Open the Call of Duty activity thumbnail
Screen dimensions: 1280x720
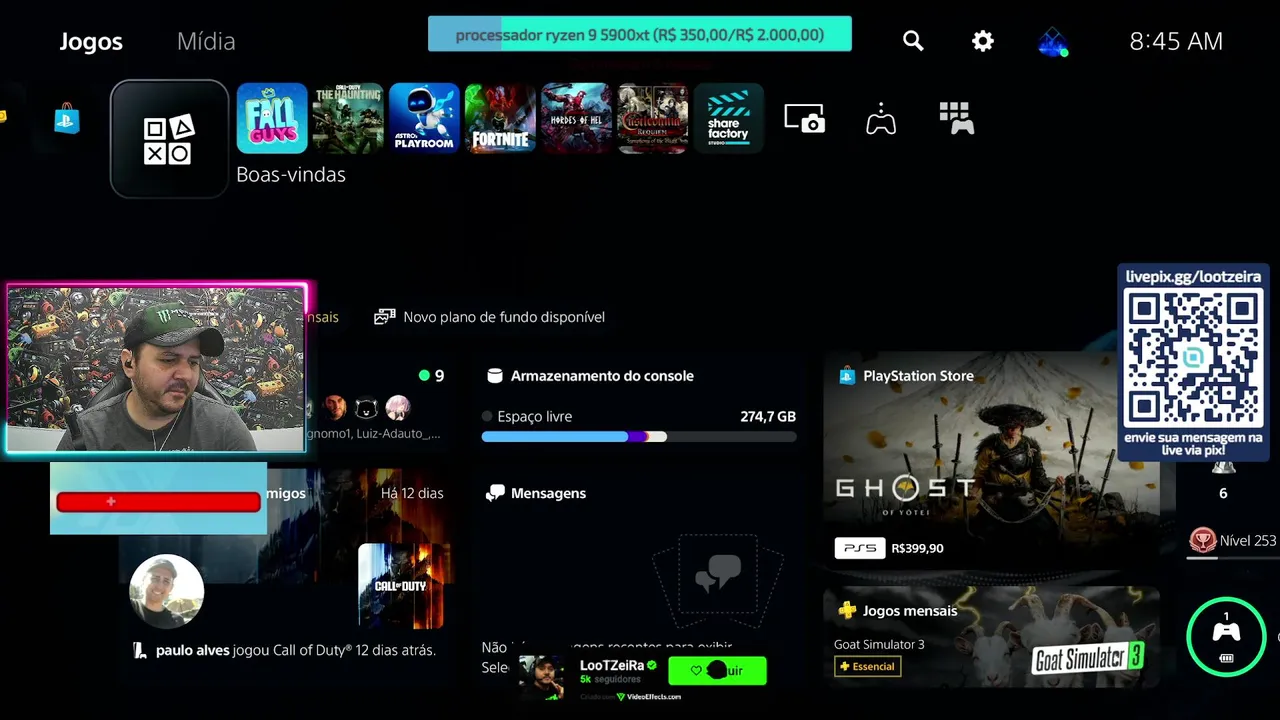click(401, 586)
